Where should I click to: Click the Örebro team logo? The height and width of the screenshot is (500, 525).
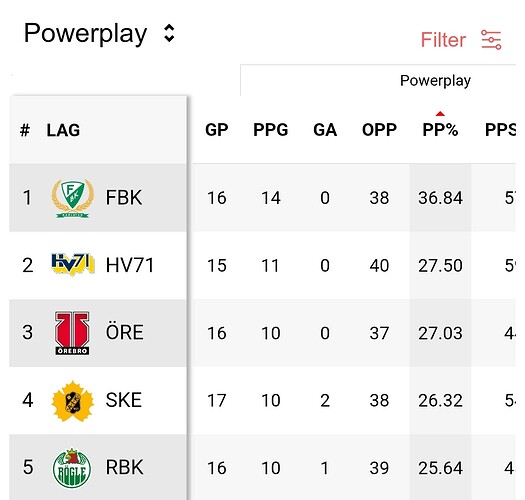[x=72, y=333]
